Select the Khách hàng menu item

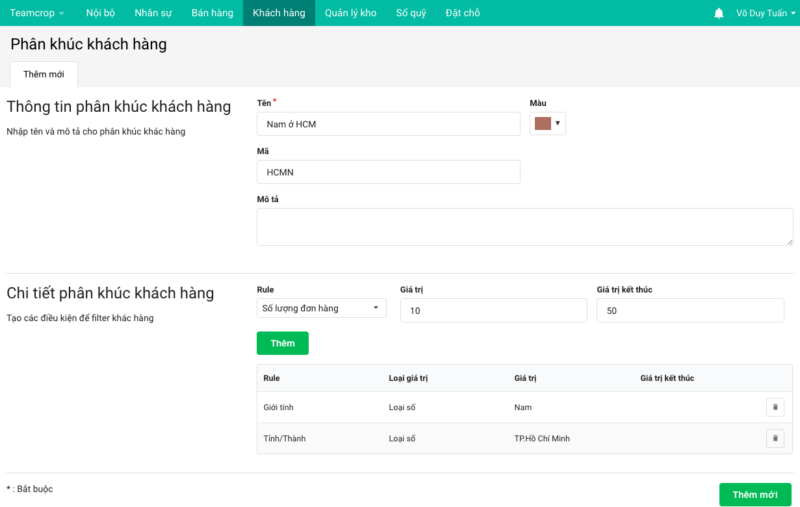(279, 13)
